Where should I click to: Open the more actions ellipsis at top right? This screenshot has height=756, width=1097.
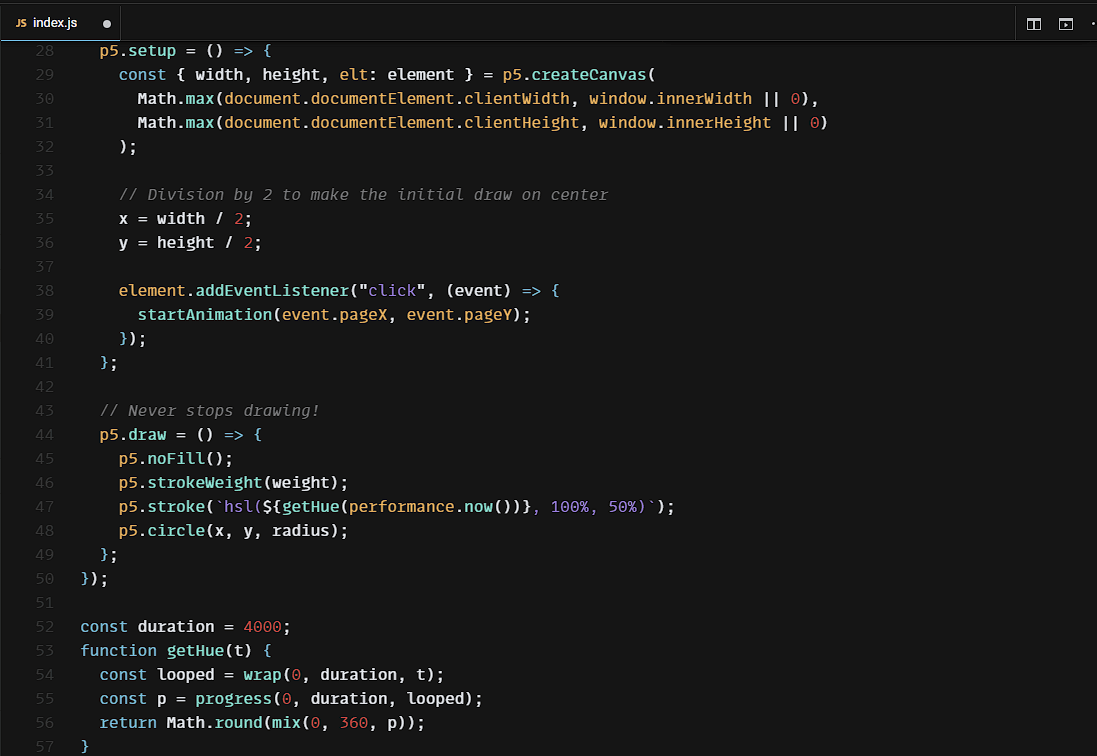pyautogui.click(x=1092, y=24)
